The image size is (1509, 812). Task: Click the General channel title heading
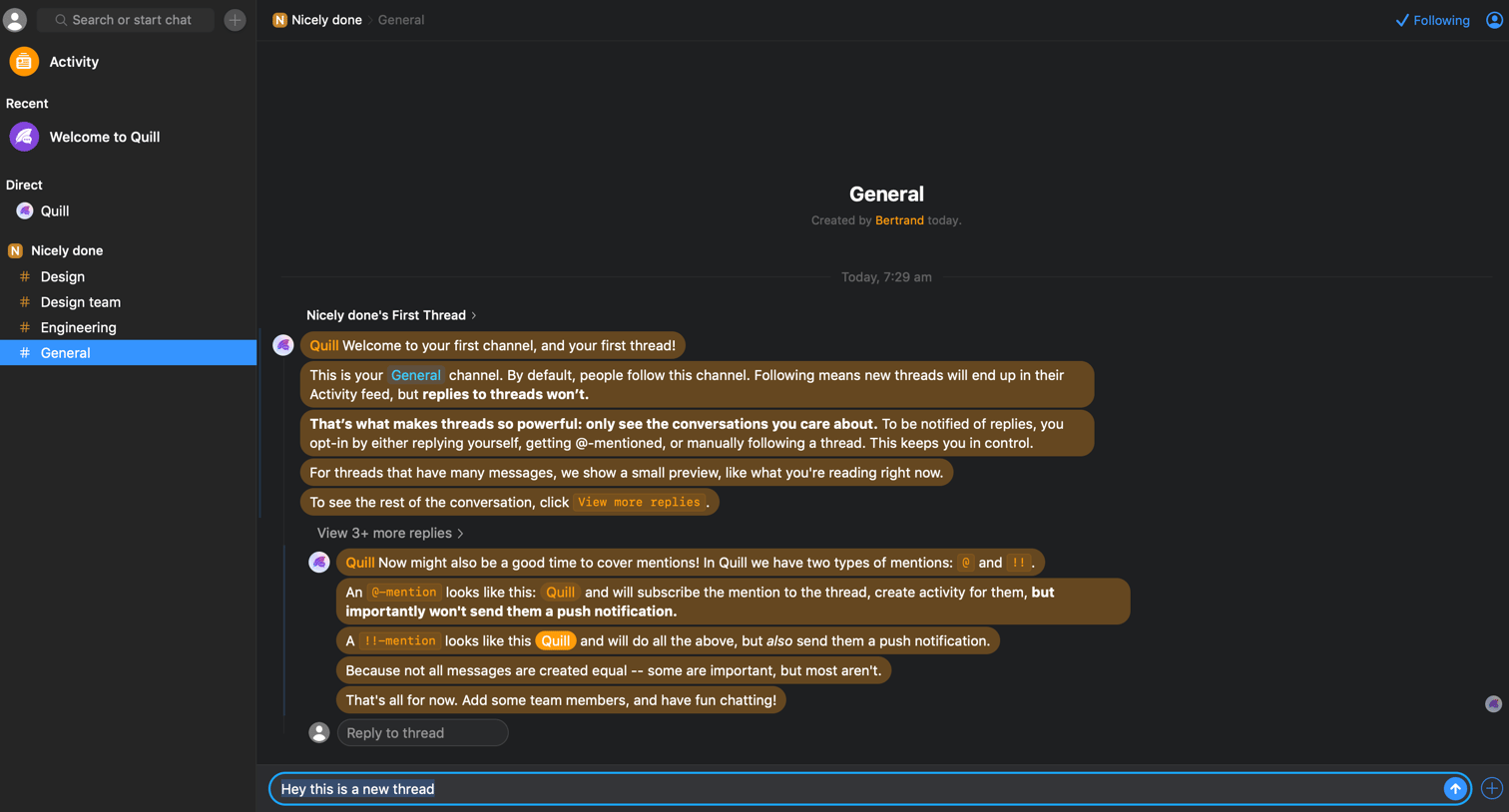(886, 195)
